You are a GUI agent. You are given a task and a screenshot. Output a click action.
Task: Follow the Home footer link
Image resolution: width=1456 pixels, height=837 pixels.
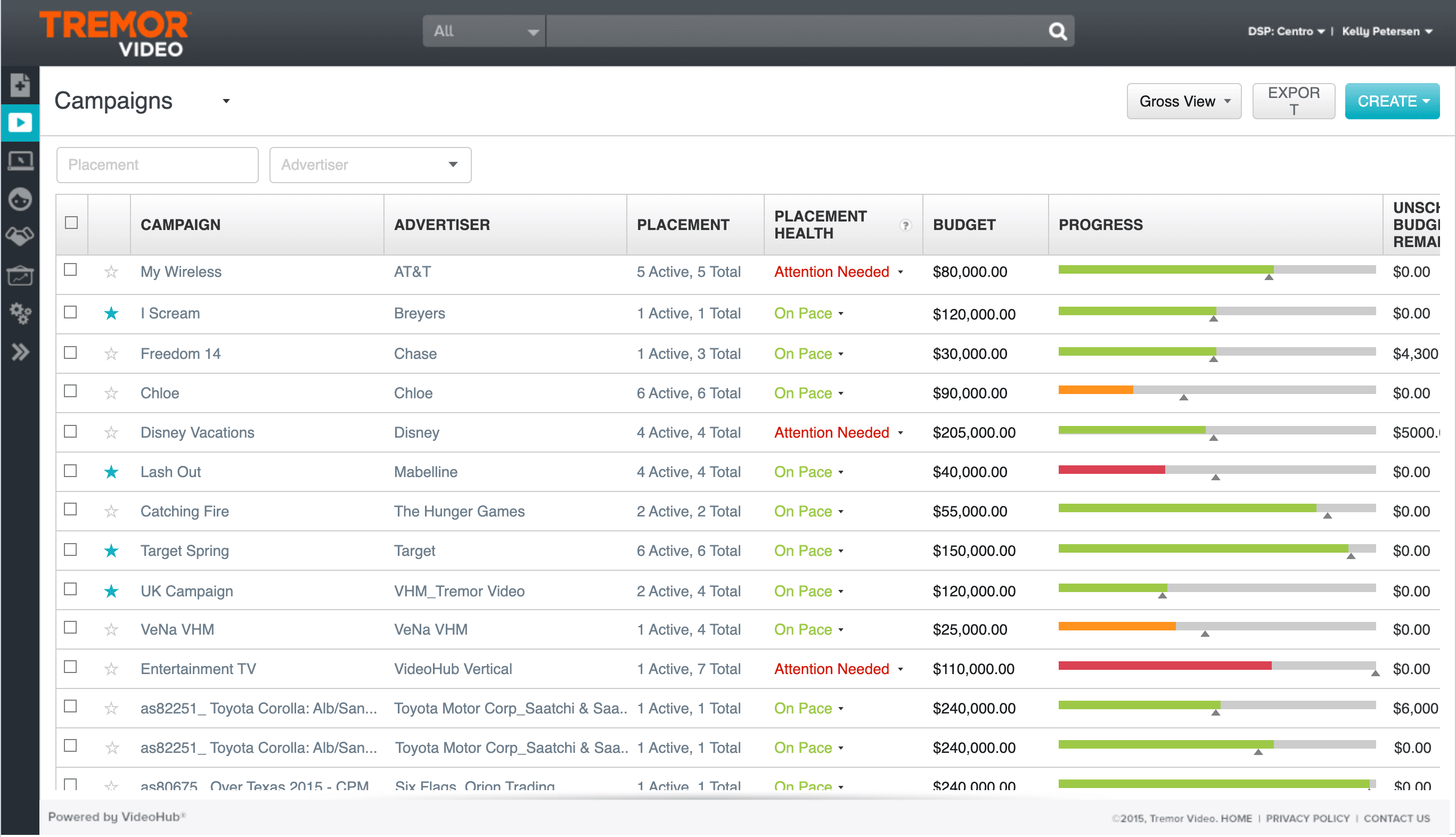(1236, 818)
